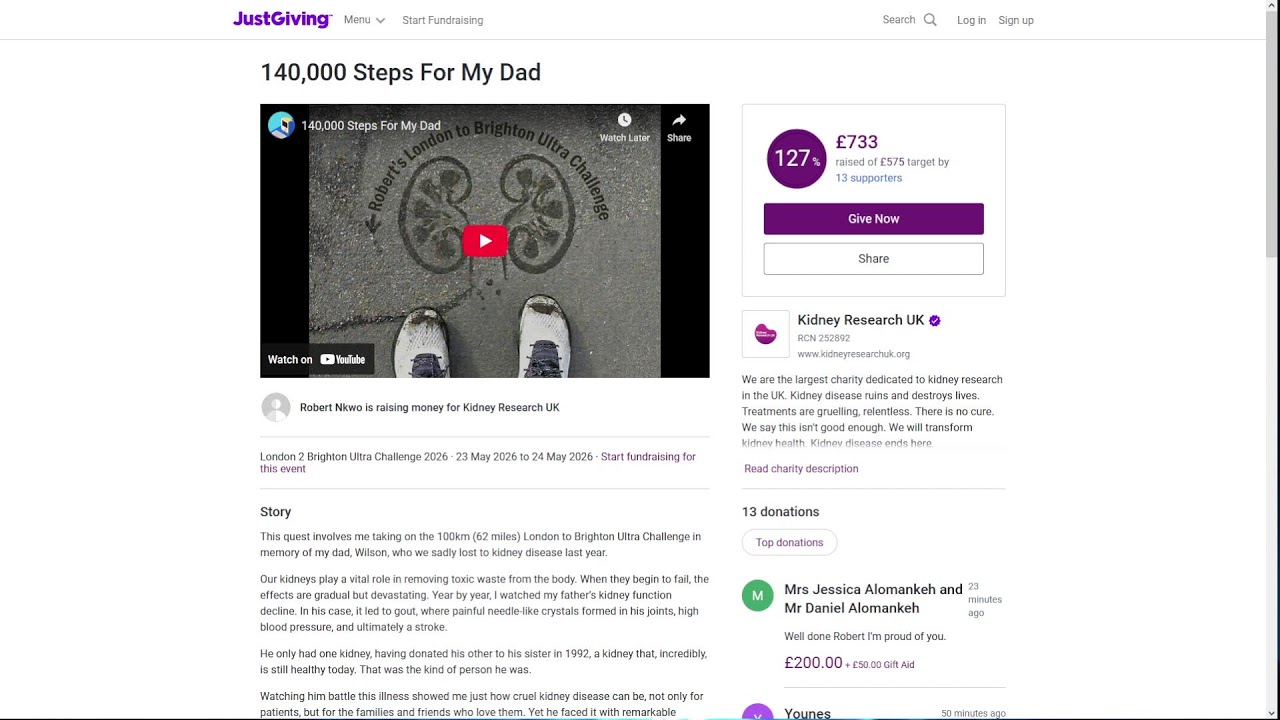Click the + £50.00 Gift Aid text

coord(880,664)
